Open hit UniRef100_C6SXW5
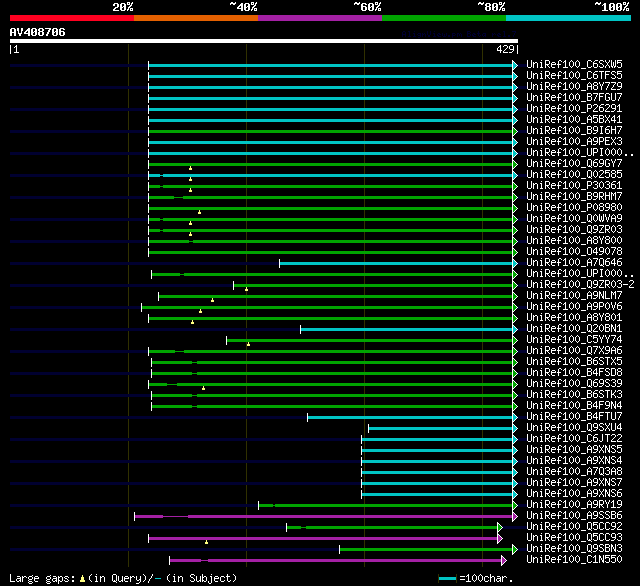Screen dimensions: 640x586 click(574, 64)
